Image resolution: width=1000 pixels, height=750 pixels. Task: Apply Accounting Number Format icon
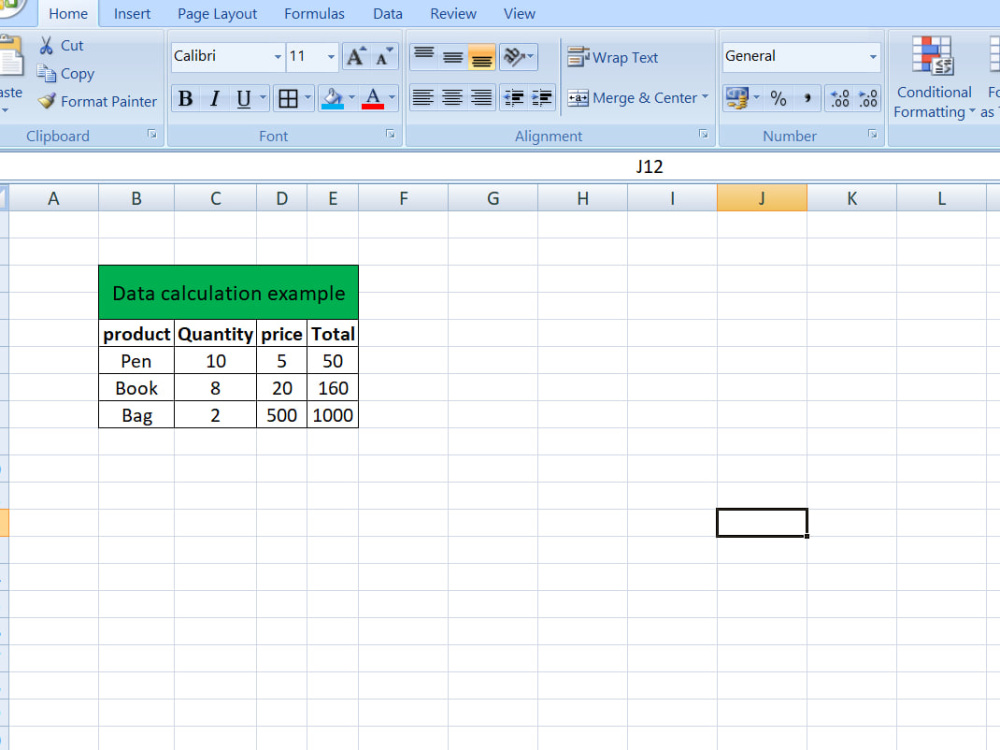(x=737, y=98)
